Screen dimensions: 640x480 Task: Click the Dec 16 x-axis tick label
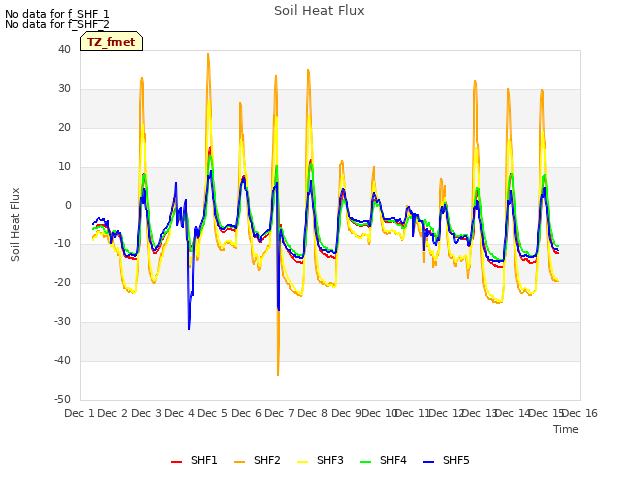(x=580, y=413)
